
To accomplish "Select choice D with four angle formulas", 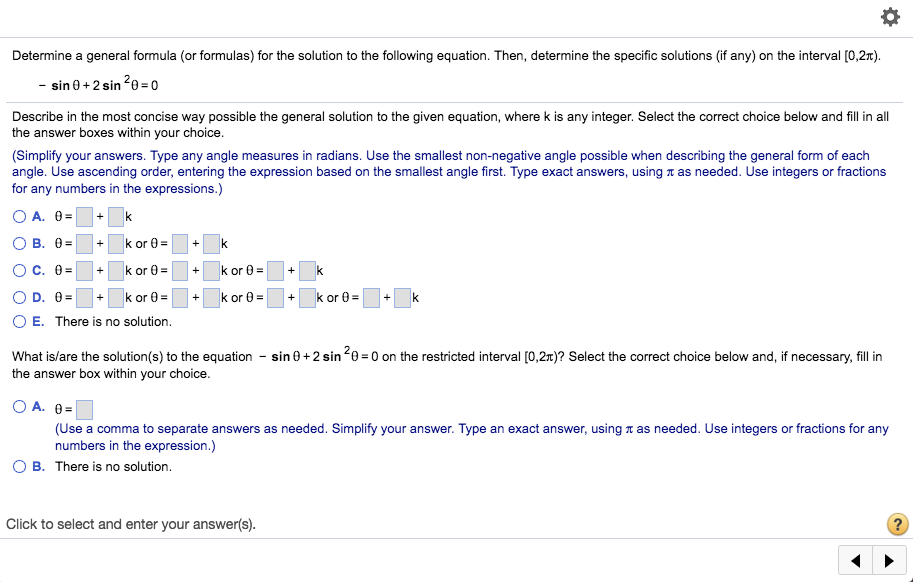I will (x=19, y=297).
